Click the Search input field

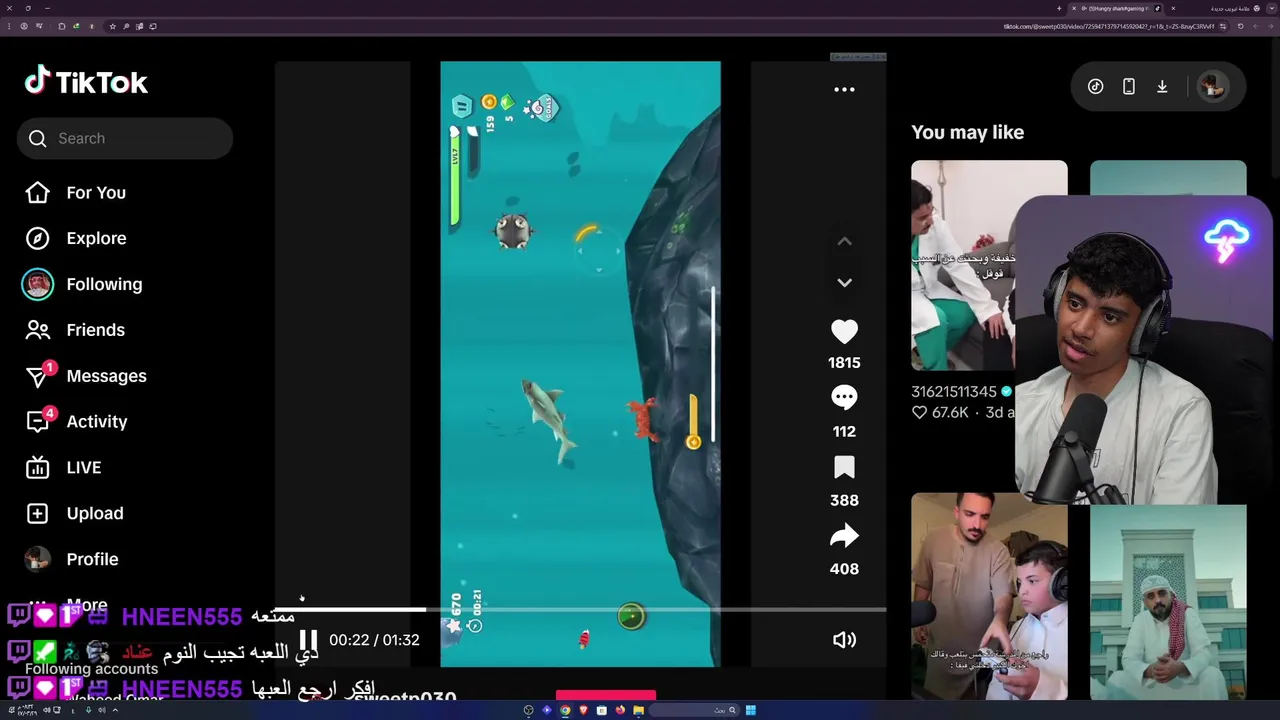pyautogui.click(x=125, y=138)
